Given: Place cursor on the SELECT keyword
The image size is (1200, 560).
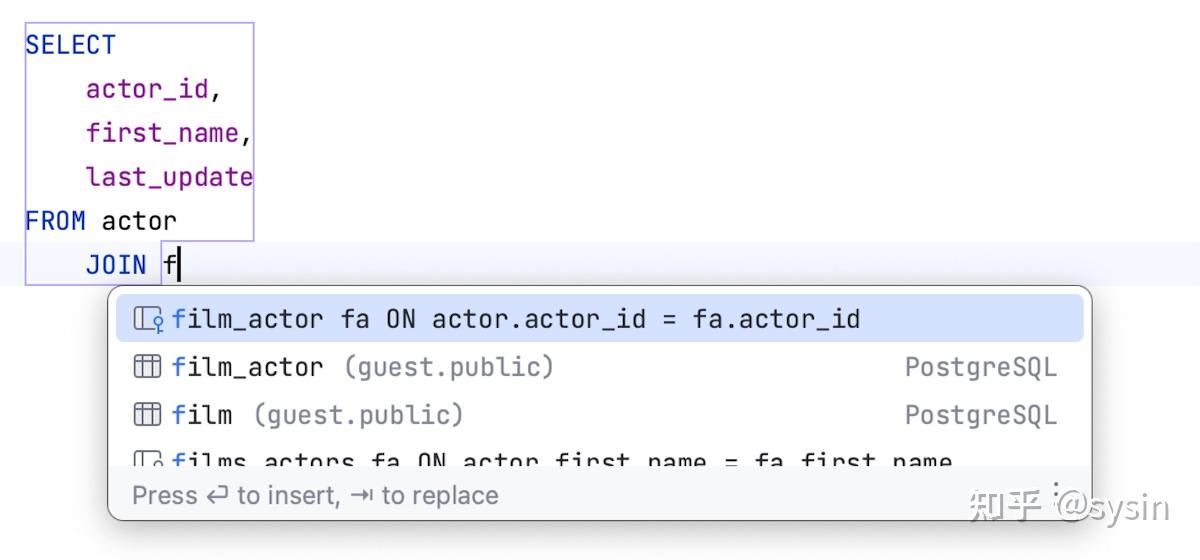Looking at the screenshot, I should click(x=70, y=45).
